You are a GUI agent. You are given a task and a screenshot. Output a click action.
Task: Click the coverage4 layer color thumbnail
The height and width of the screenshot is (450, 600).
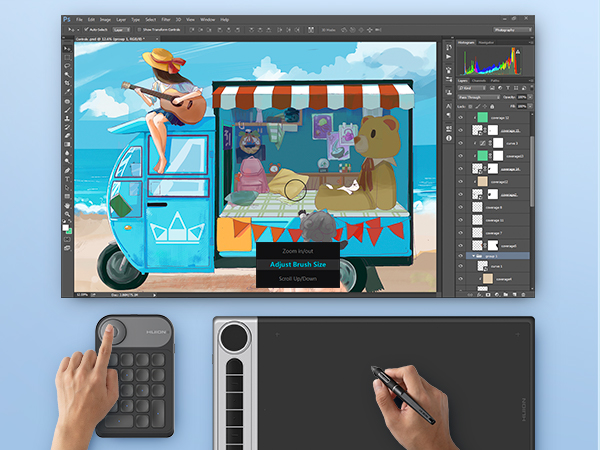pos(488,279)
